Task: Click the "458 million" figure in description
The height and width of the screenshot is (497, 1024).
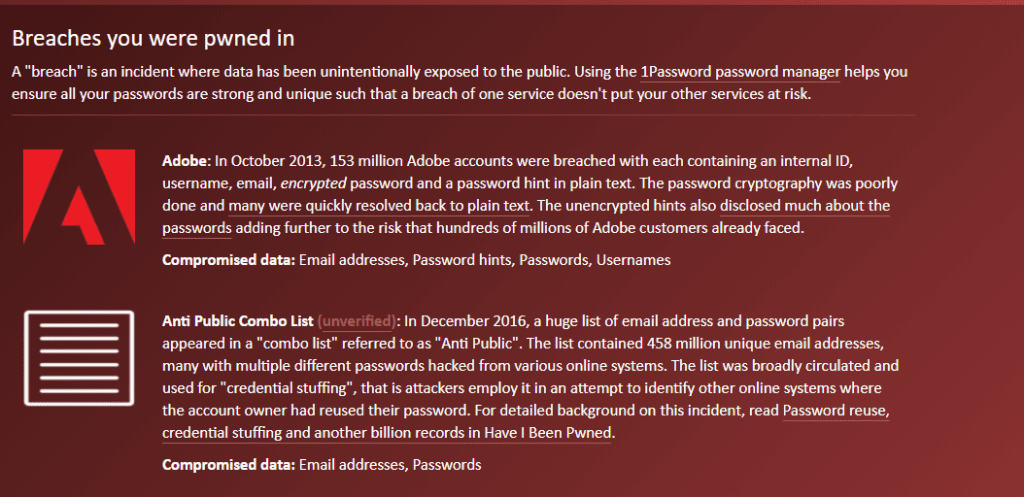Action: pos(678,344)
